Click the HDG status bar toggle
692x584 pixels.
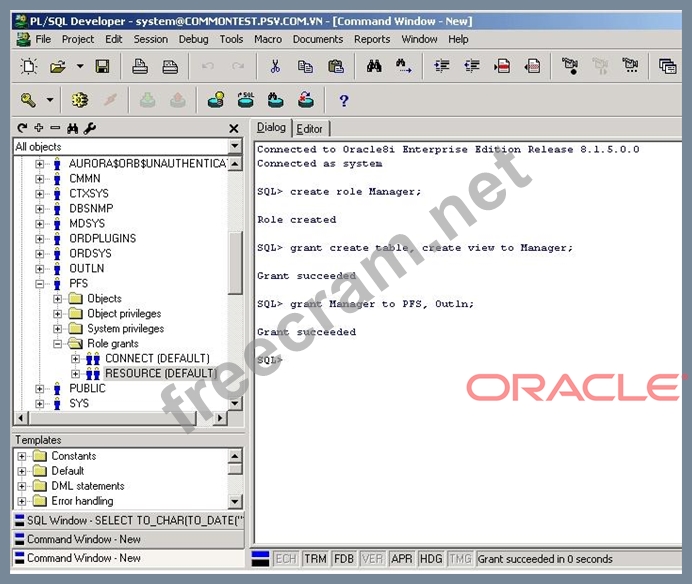[431, 559]
